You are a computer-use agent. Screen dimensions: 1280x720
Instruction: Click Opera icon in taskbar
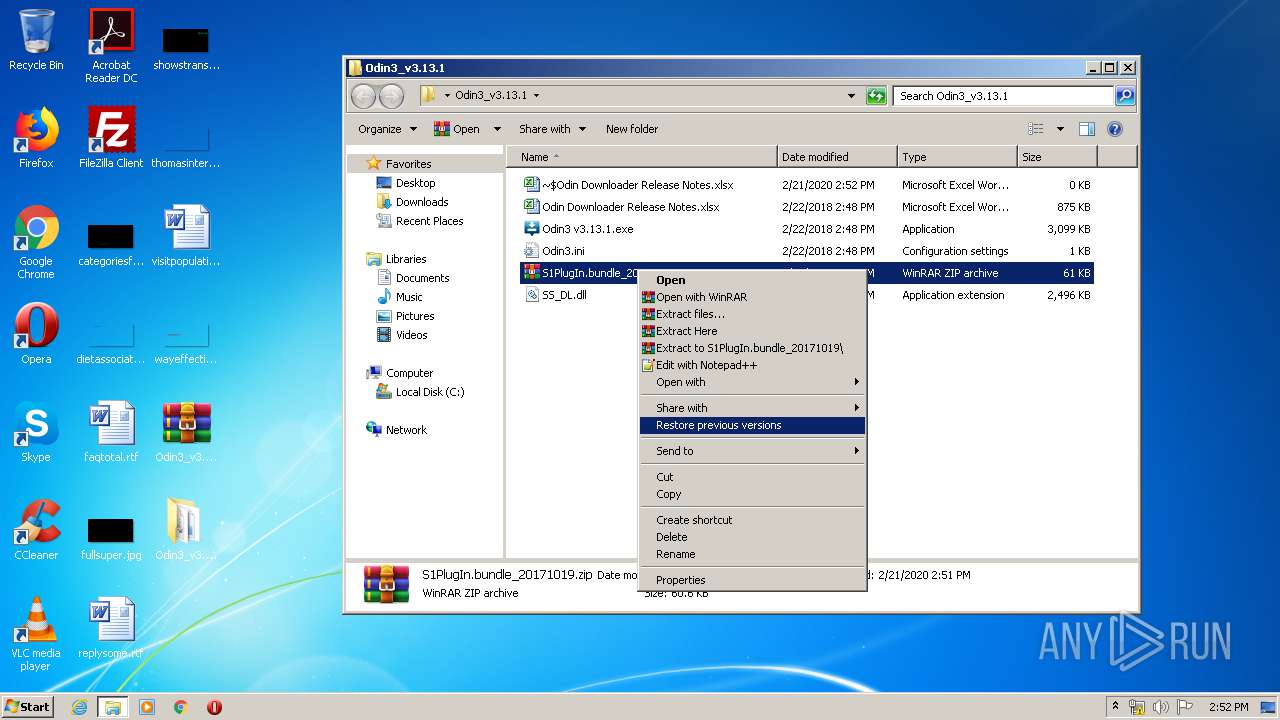tap(214, 707)
